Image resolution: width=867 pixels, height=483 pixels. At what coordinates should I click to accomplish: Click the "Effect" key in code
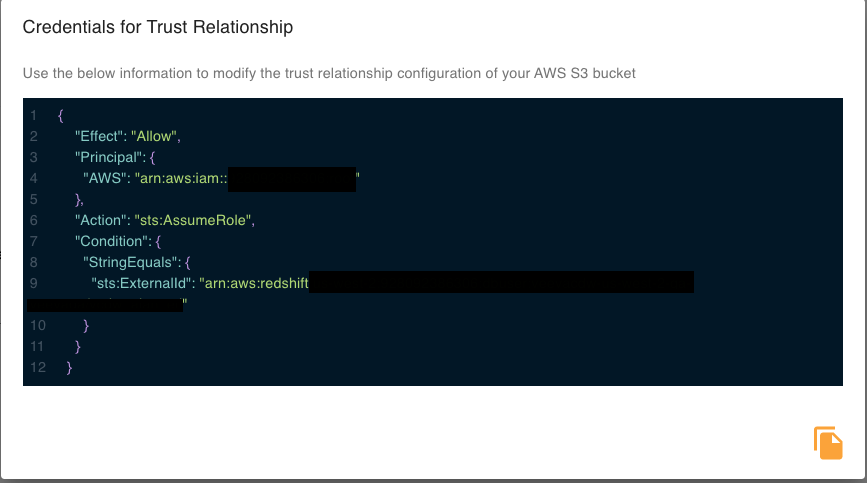pyautogui.click(x=98, y=136)
